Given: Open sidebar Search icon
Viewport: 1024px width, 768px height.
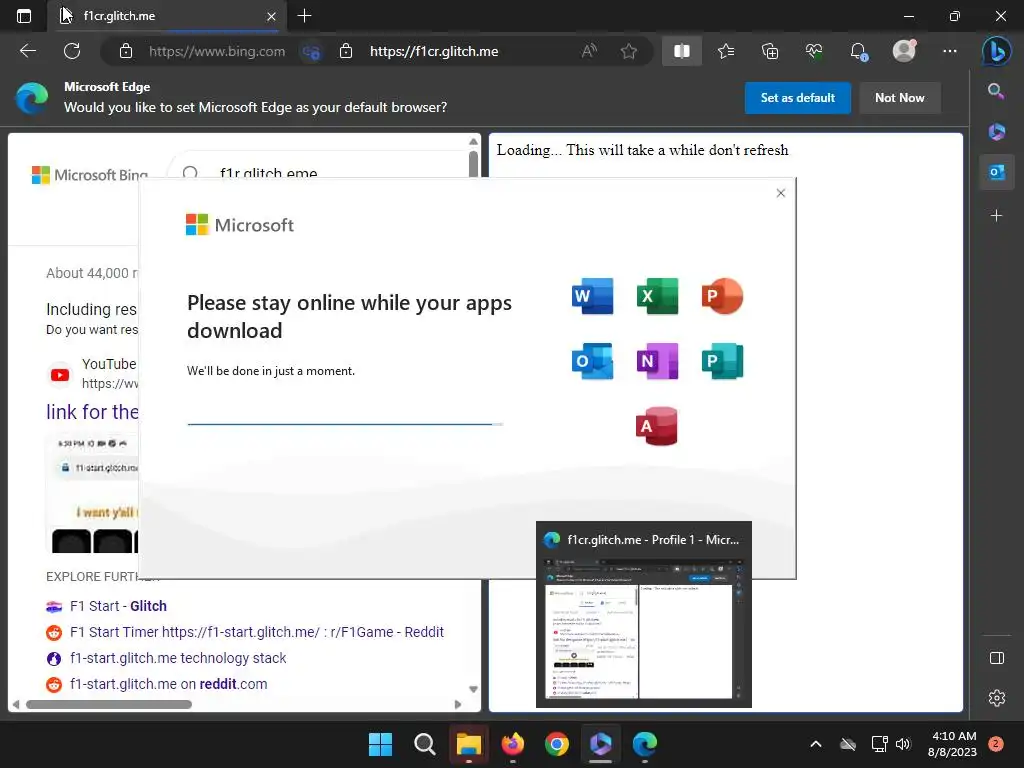Looking at the screenshot, I should click(996, 91).
